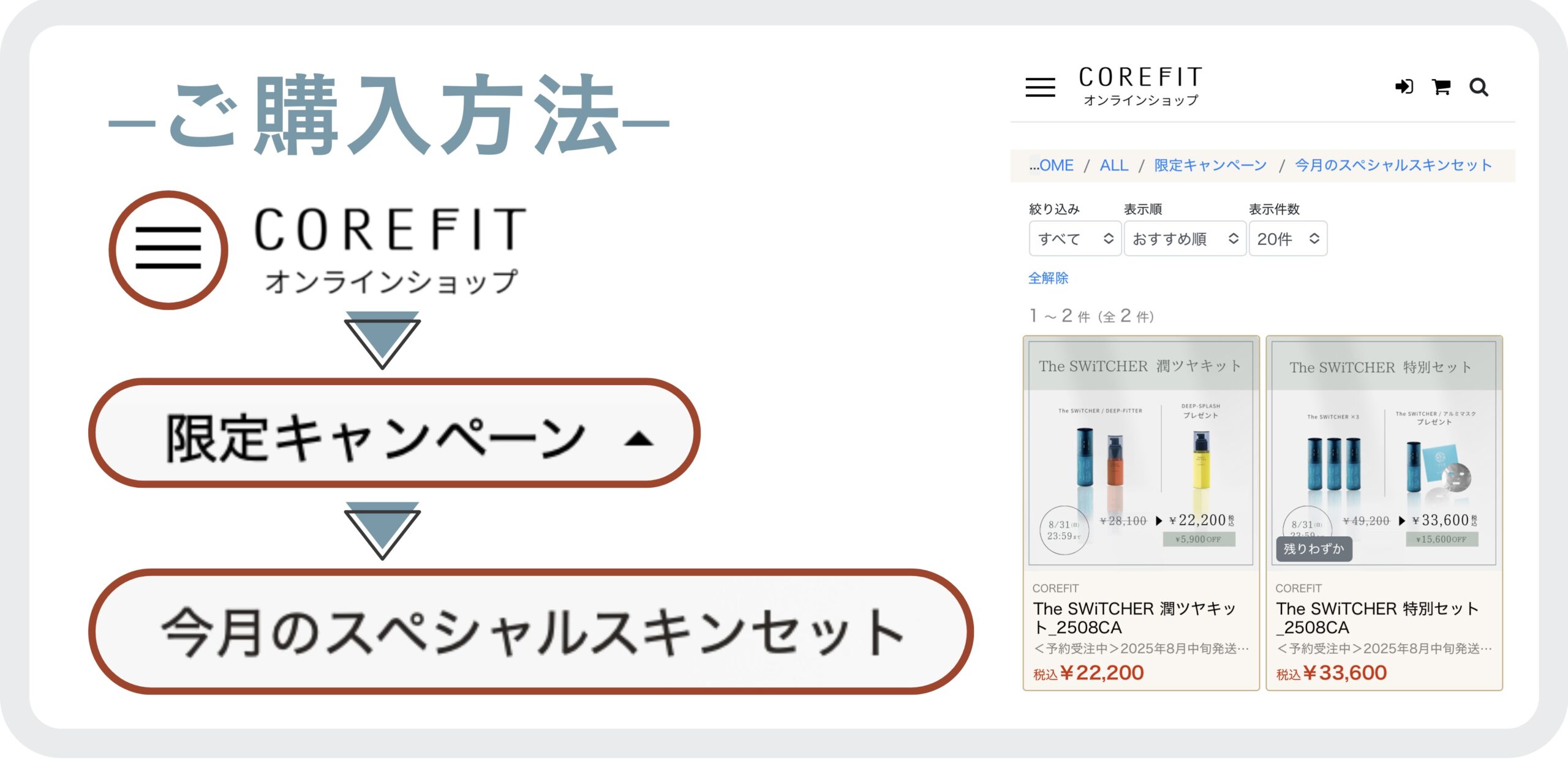Open the shopping cart icon

click(1441, 87)
